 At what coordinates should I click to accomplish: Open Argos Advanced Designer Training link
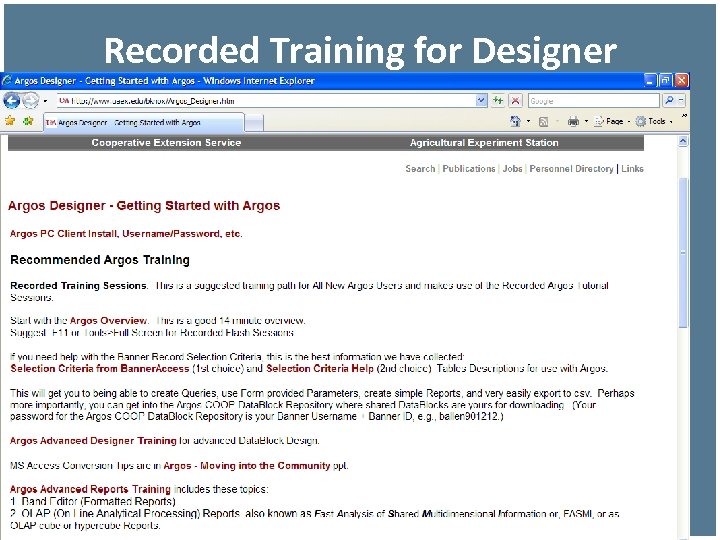[x=93, y=441]
